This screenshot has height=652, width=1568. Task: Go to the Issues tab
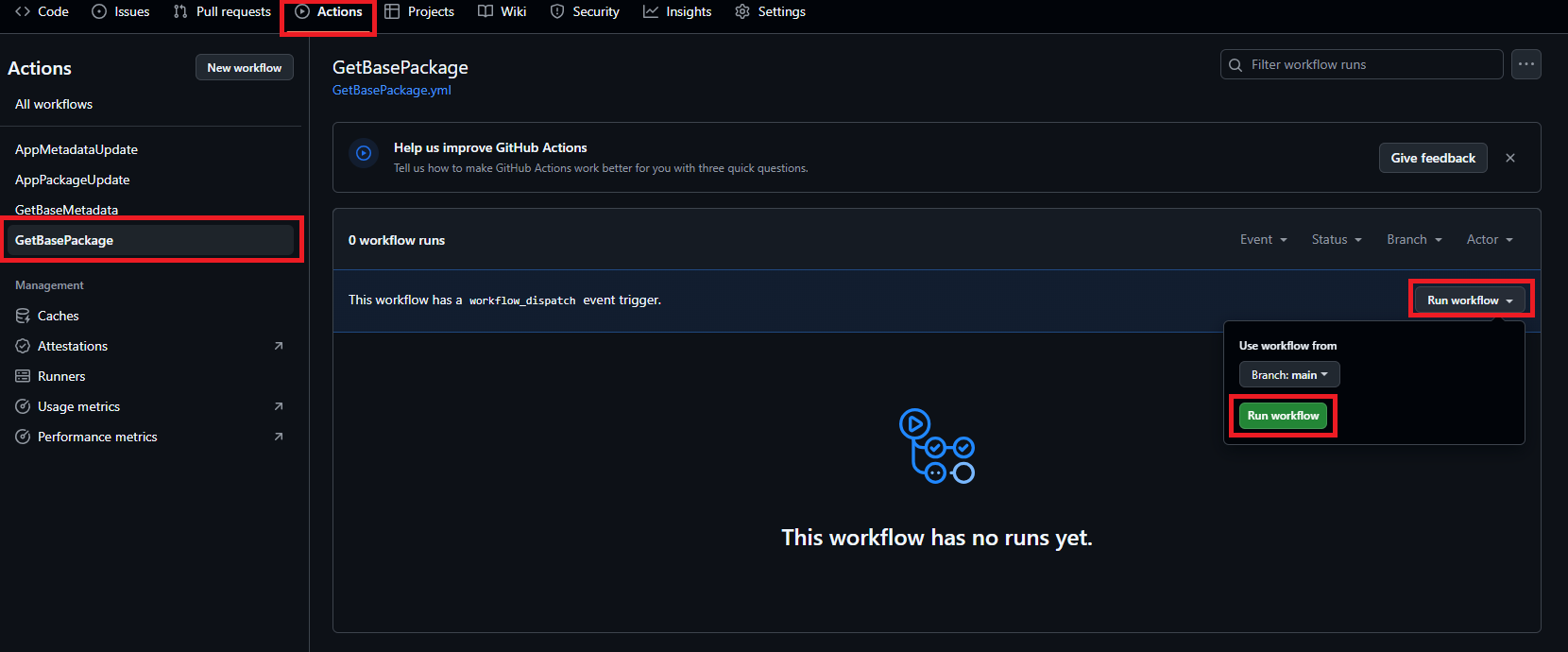[x=121, y=11]
